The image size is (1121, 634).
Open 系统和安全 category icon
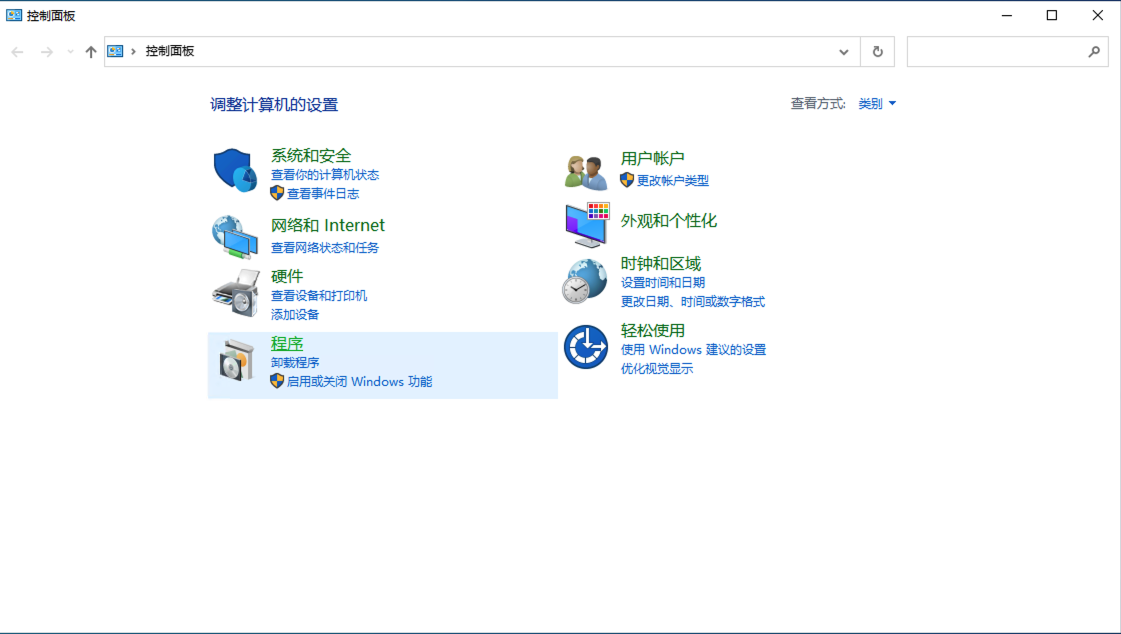(x=233, y=169)
